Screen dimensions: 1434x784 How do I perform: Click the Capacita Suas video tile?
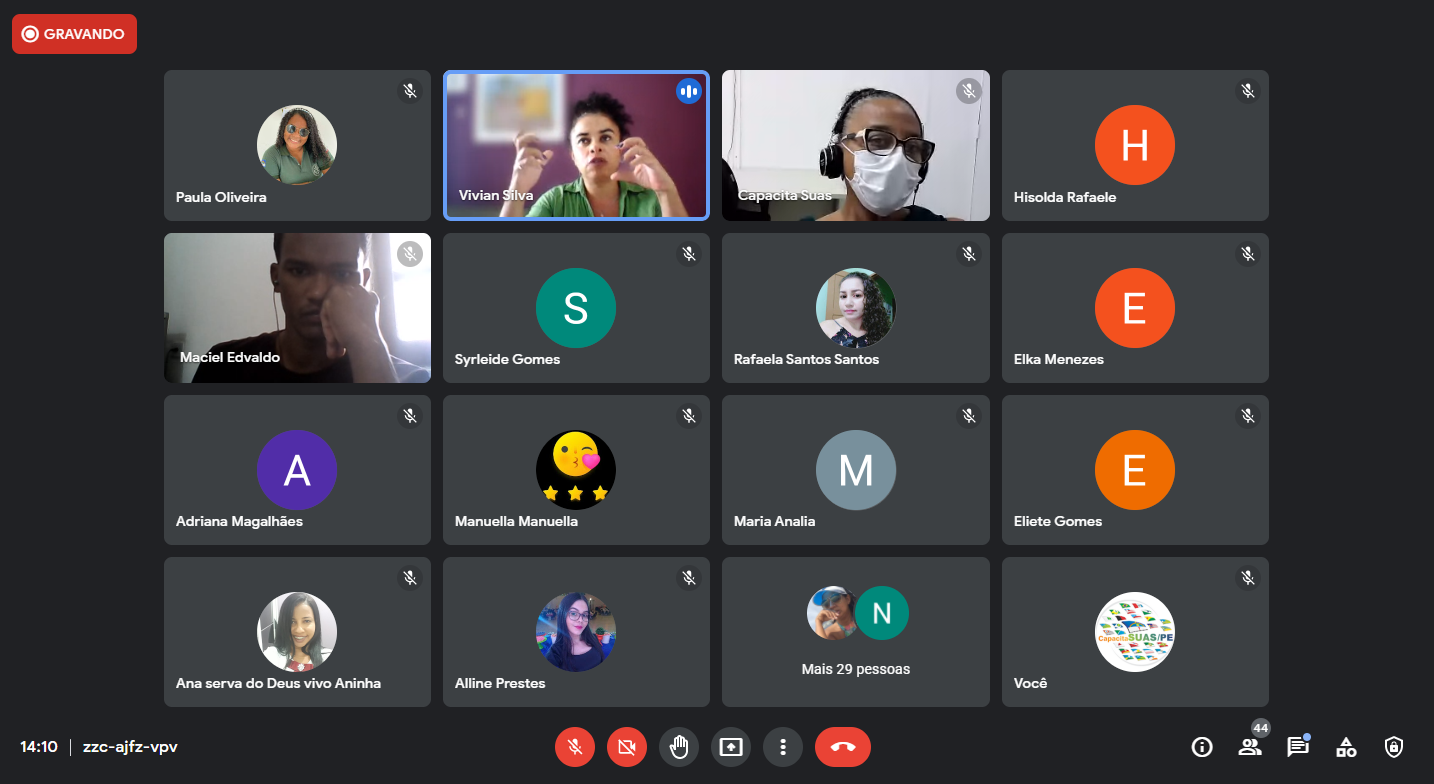855,145
